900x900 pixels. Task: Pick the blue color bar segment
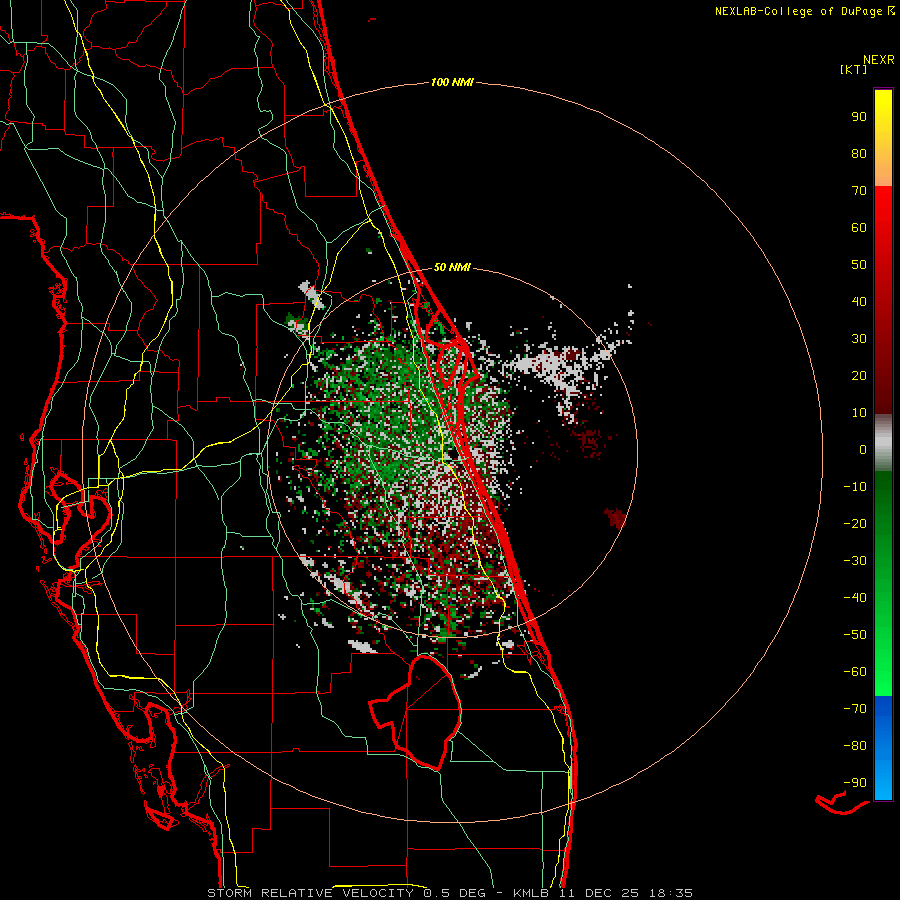883,748
